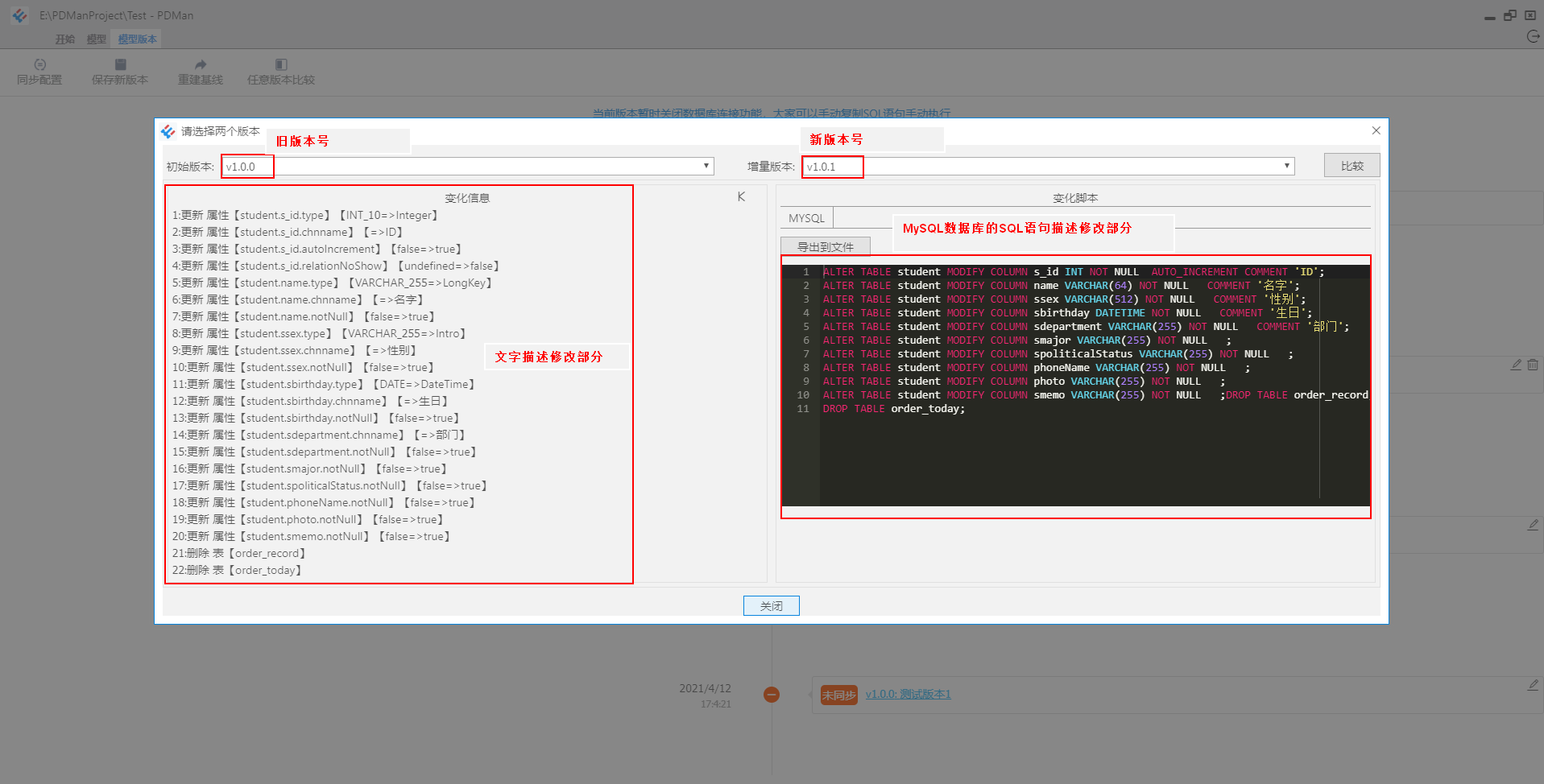
Task: Select the MYSQL tab in 变化脚本 panel
Action: tap(805, 217)
